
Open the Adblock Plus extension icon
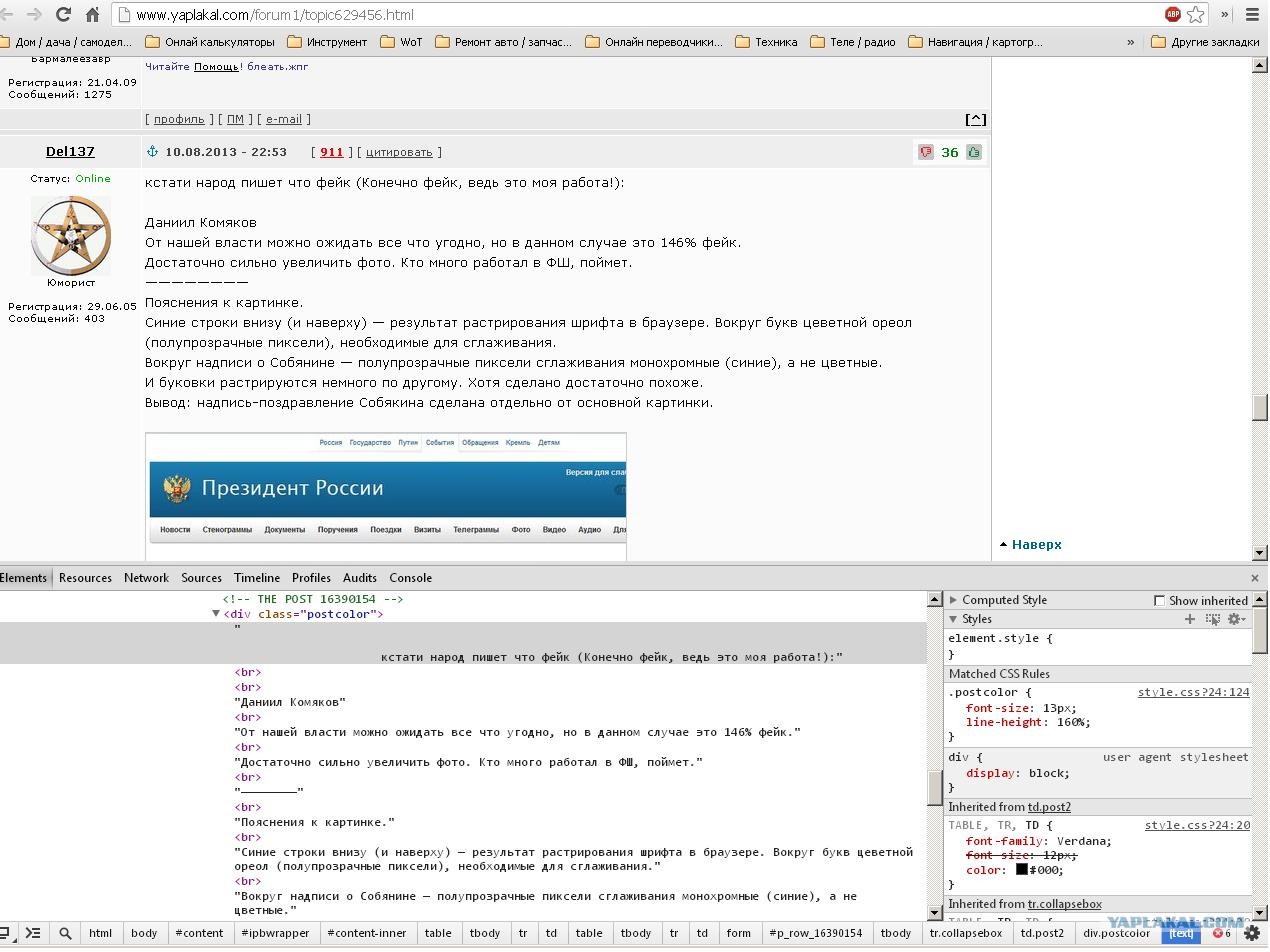(1173, 14)
